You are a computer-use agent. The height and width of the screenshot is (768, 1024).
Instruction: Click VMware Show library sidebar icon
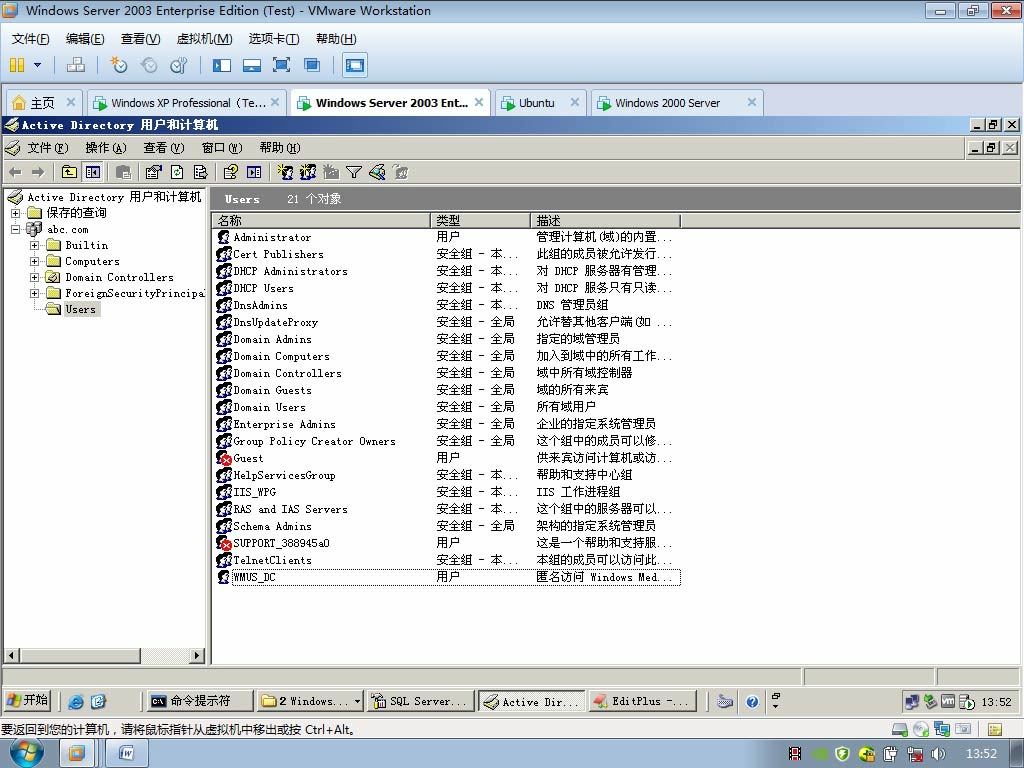222,65
